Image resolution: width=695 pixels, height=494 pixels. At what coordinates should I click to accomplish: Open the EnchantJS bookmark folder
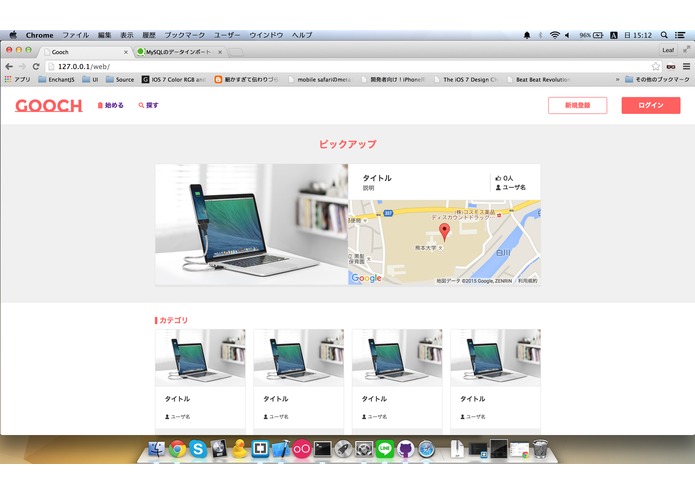tap(56, 79)
